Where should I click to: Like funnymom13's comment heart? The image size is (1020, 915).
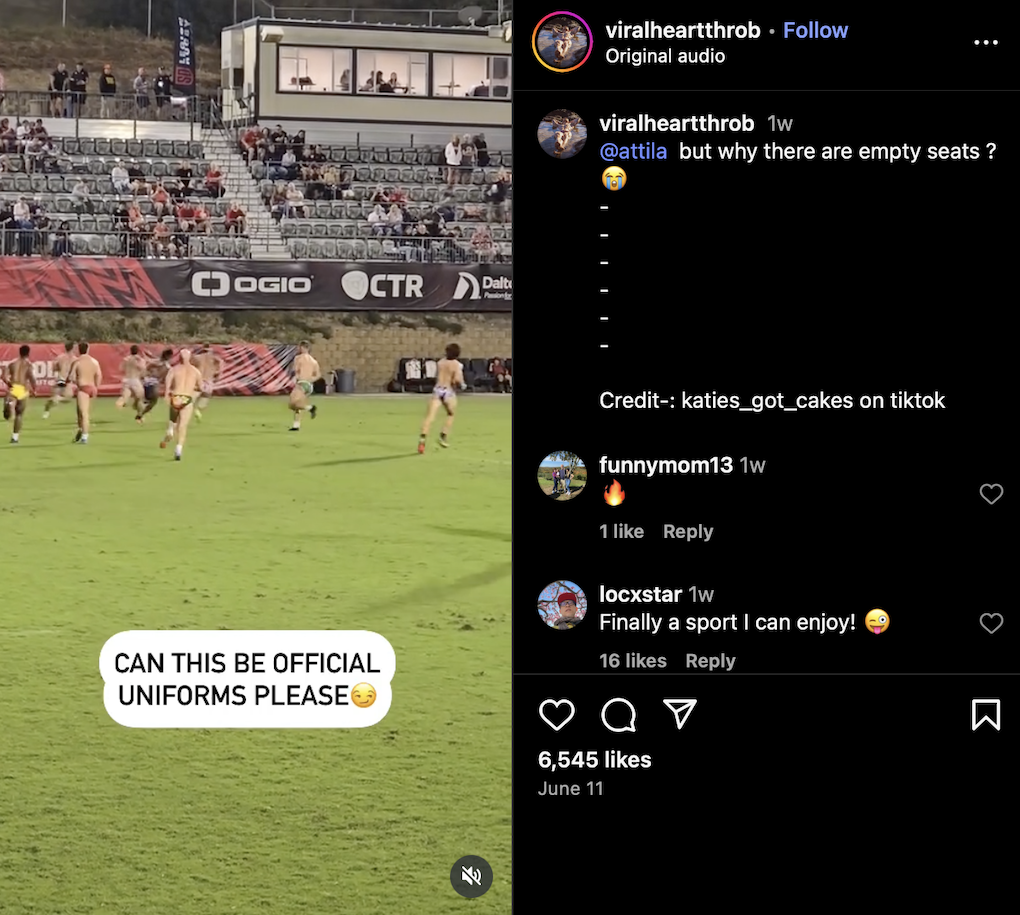(x=991, y=494)
